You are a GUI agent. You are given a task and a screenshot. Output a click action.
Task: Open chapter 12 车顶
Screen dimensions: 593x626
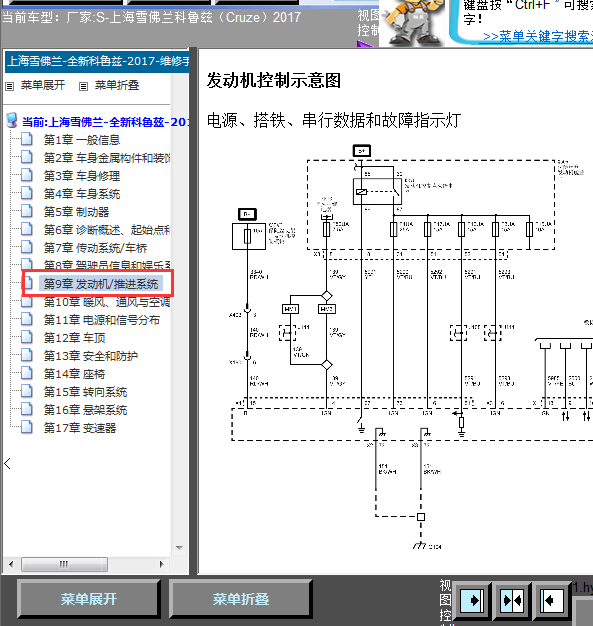pos(74,338)
